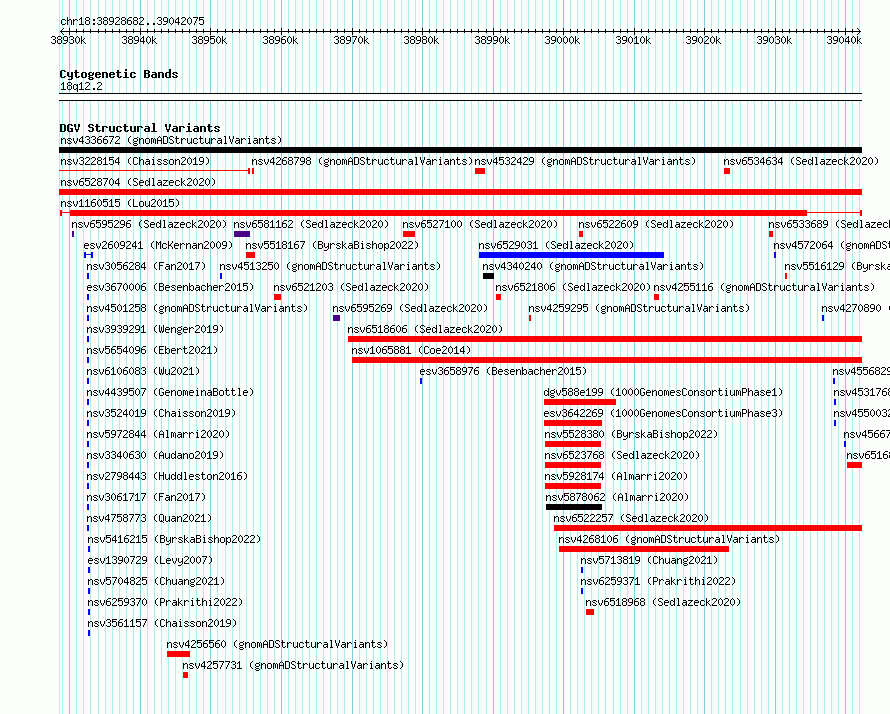Click nsv5528380 (ByrskaBishop2022) label
Image resolution: width=890 pixels, height=714 pixels.
pos(631,434)
